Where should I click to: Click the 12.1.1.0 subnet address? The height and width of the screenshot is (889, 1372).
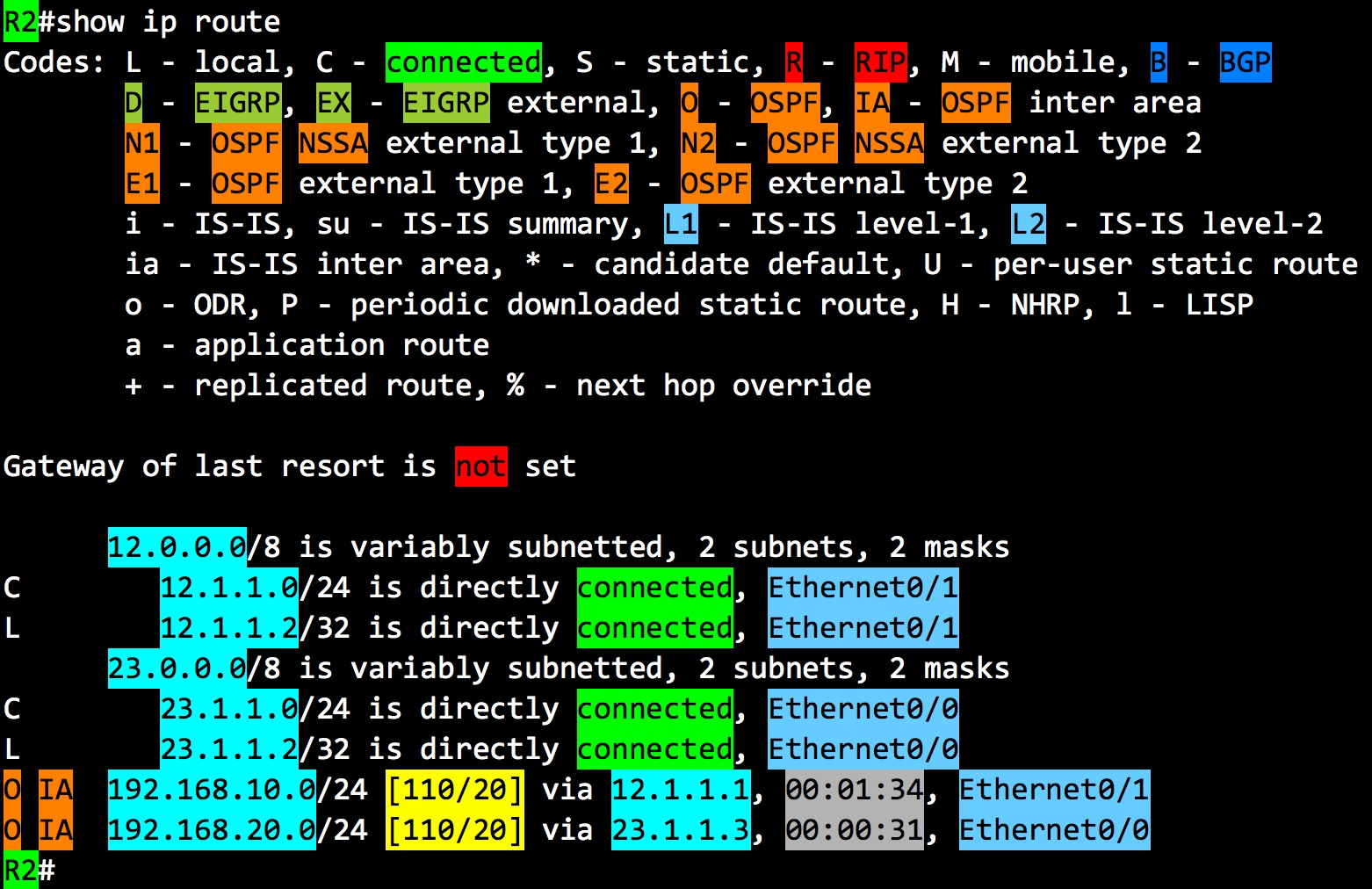pyautogui.click(x=229, y=588)
